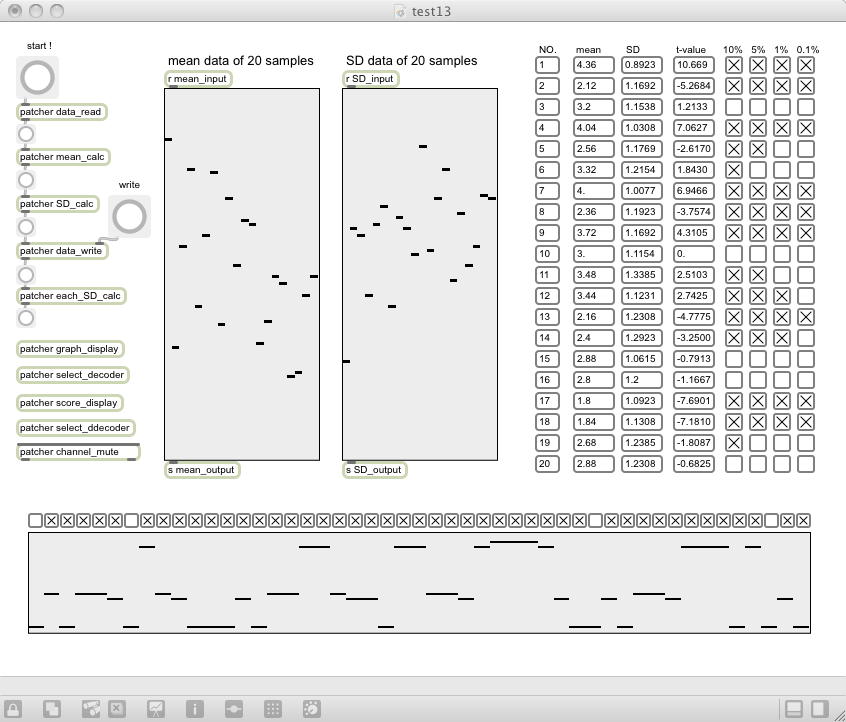The image size is (846, 722).
Task: Select the patcher graph_display object
Action: (70, 349)
